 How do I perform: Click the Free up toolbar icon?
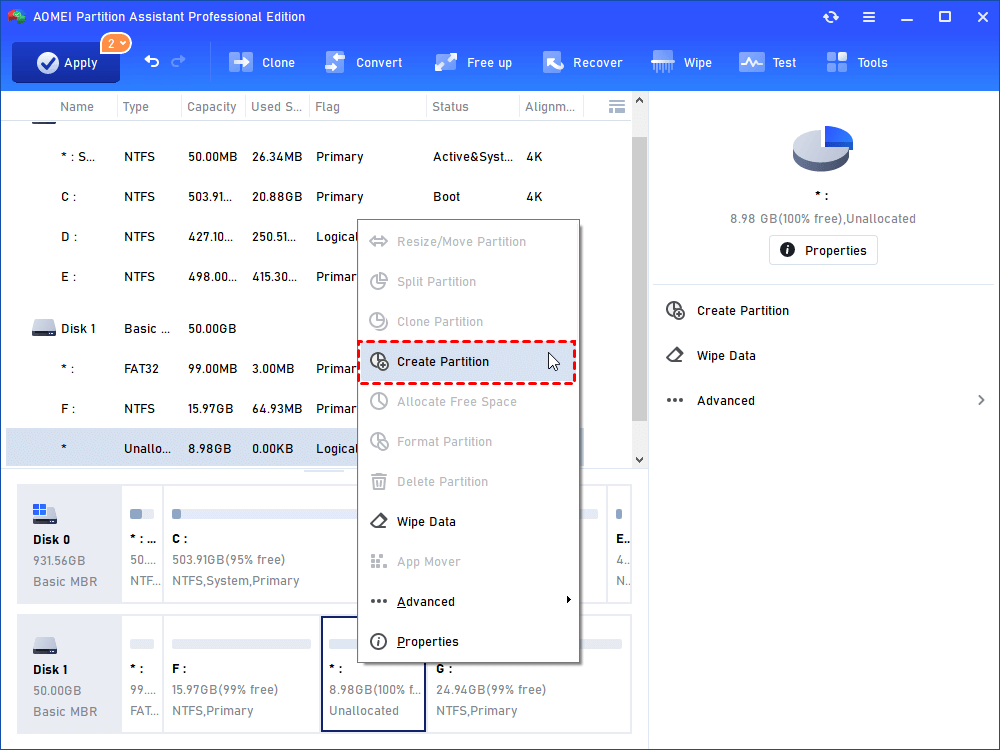446,62
